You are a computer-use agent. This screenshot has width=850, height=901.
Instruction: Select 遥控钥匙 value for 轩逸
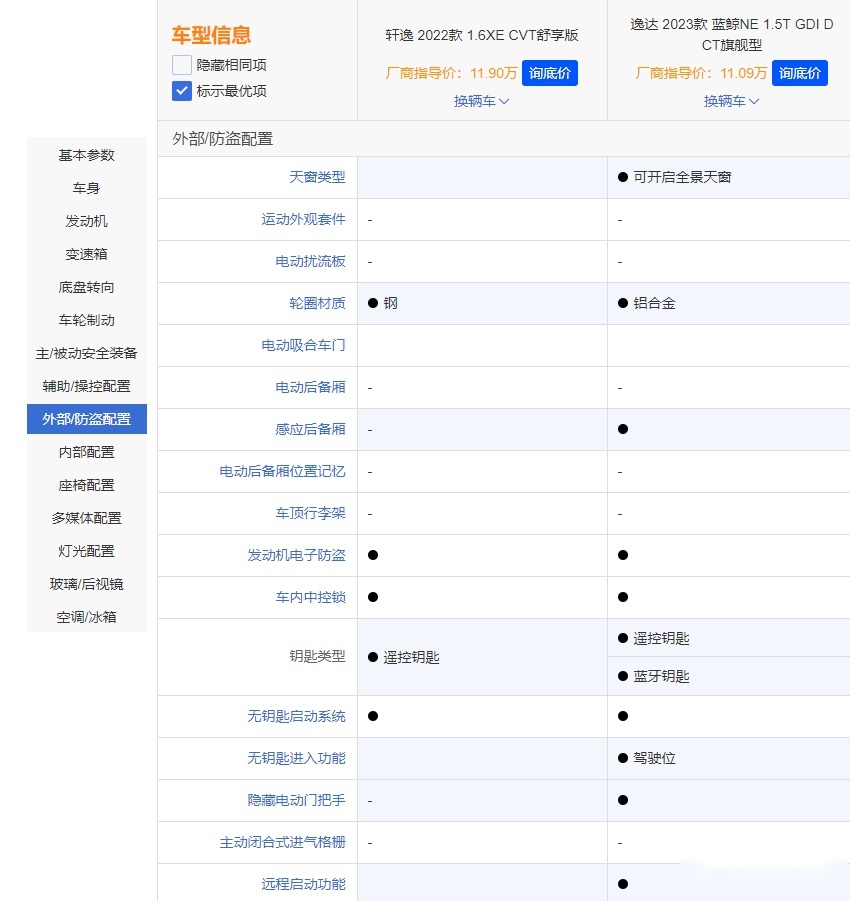[x=411, y=657]
